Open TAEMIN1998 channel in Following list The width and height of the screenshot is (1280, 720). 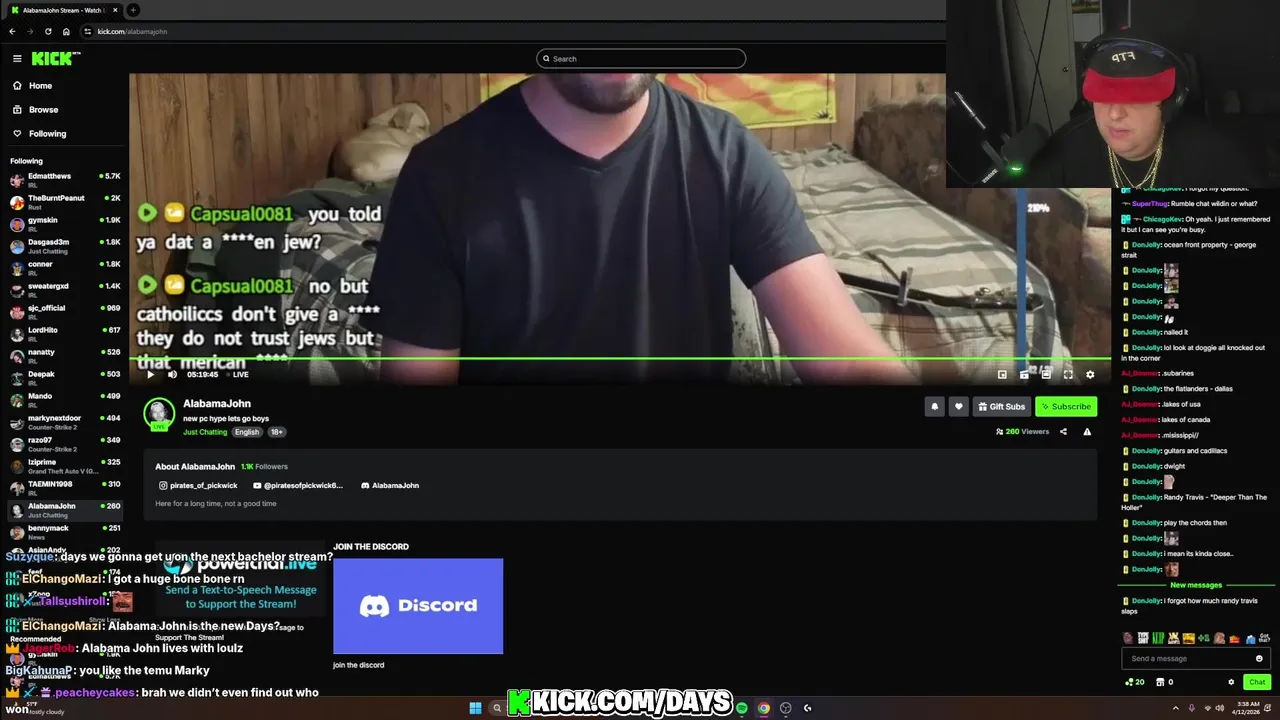click(64, 488)
